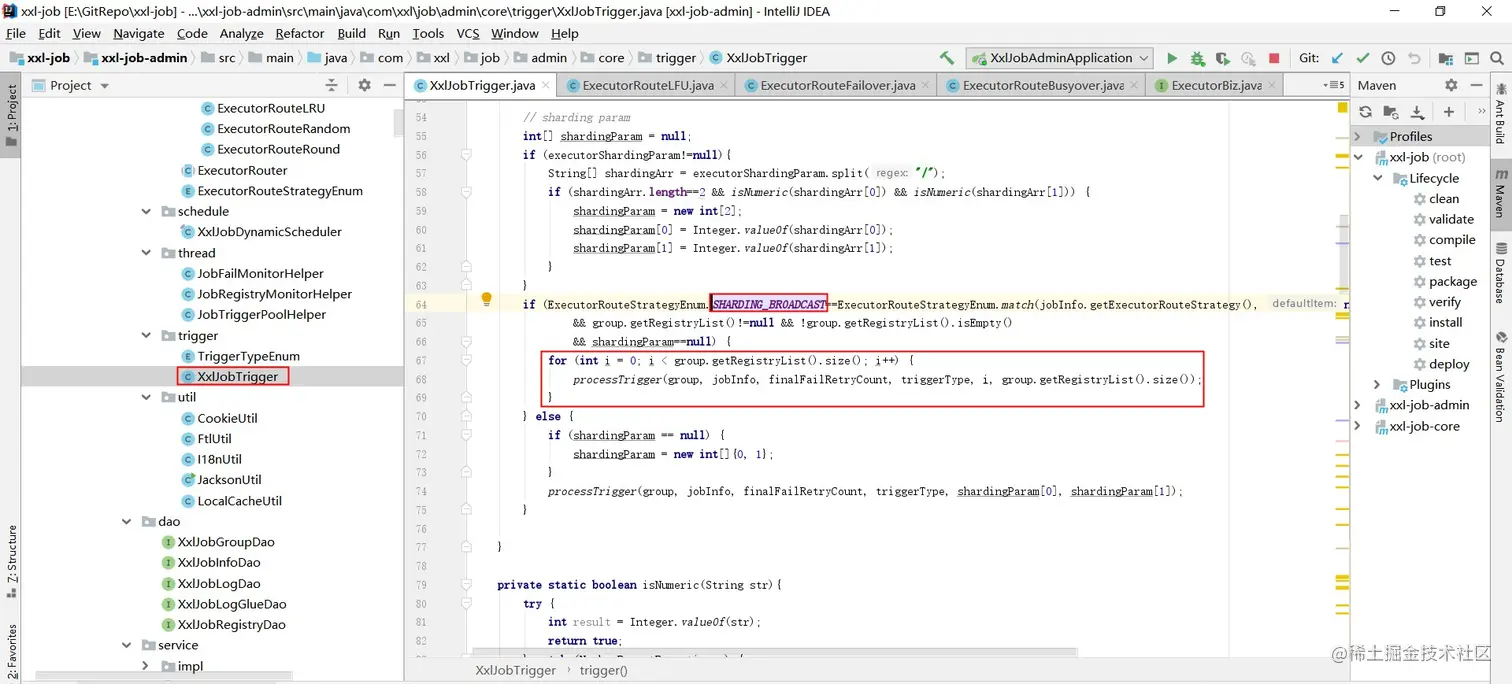Screen dimensions: 1512x684
Task: Open Maven panel settings gear
Action: (x=1451, y=85)
